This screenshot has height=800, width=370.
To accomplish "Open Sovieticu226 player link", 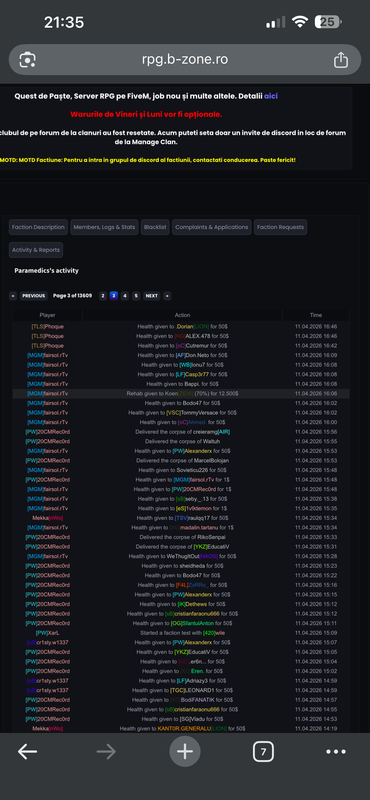I will (192, 470).
